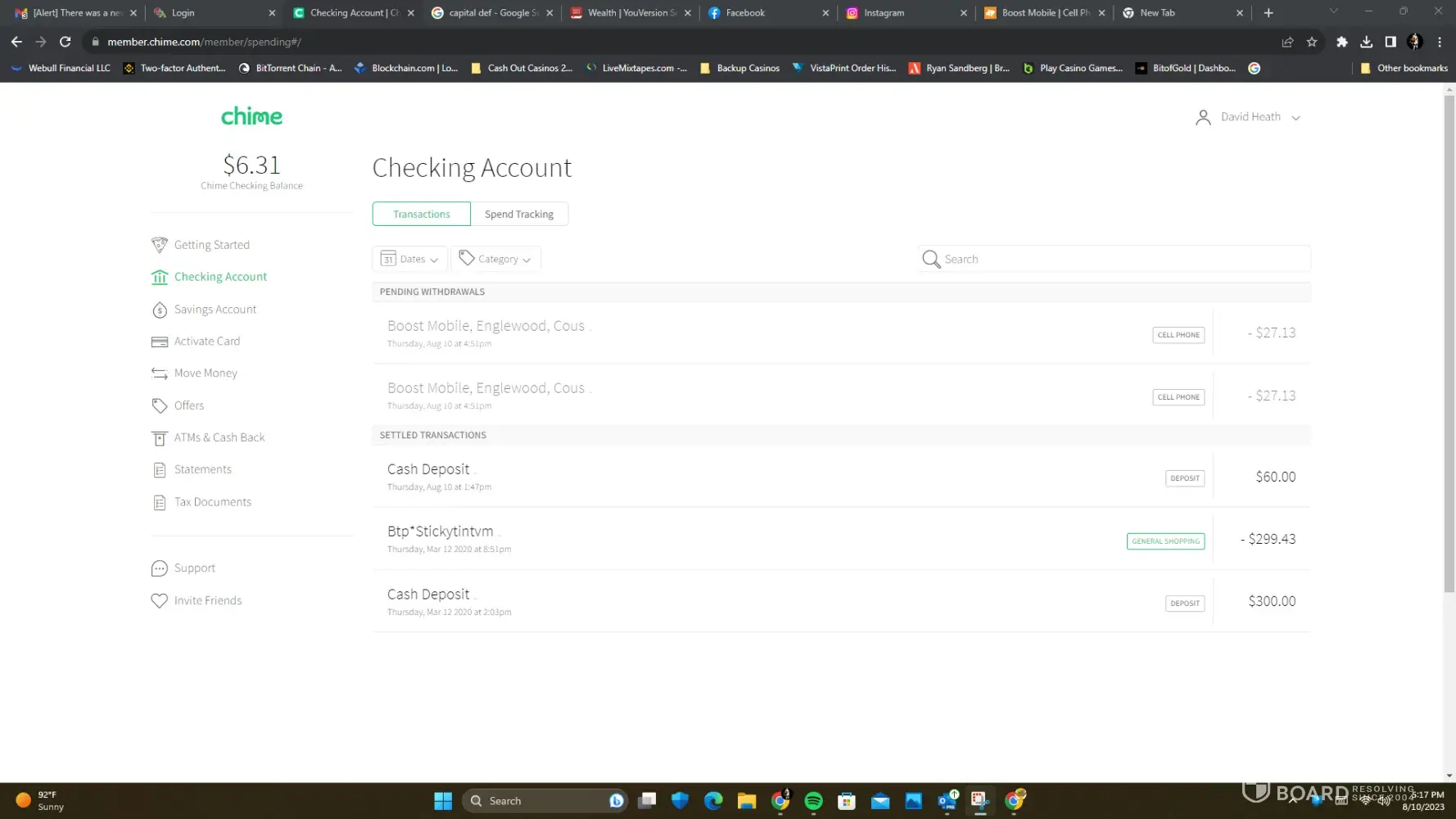Open Microsoft Store from the taskbar
The height and width of the screenshot is (819, 1456).
[x=847, y=801]
